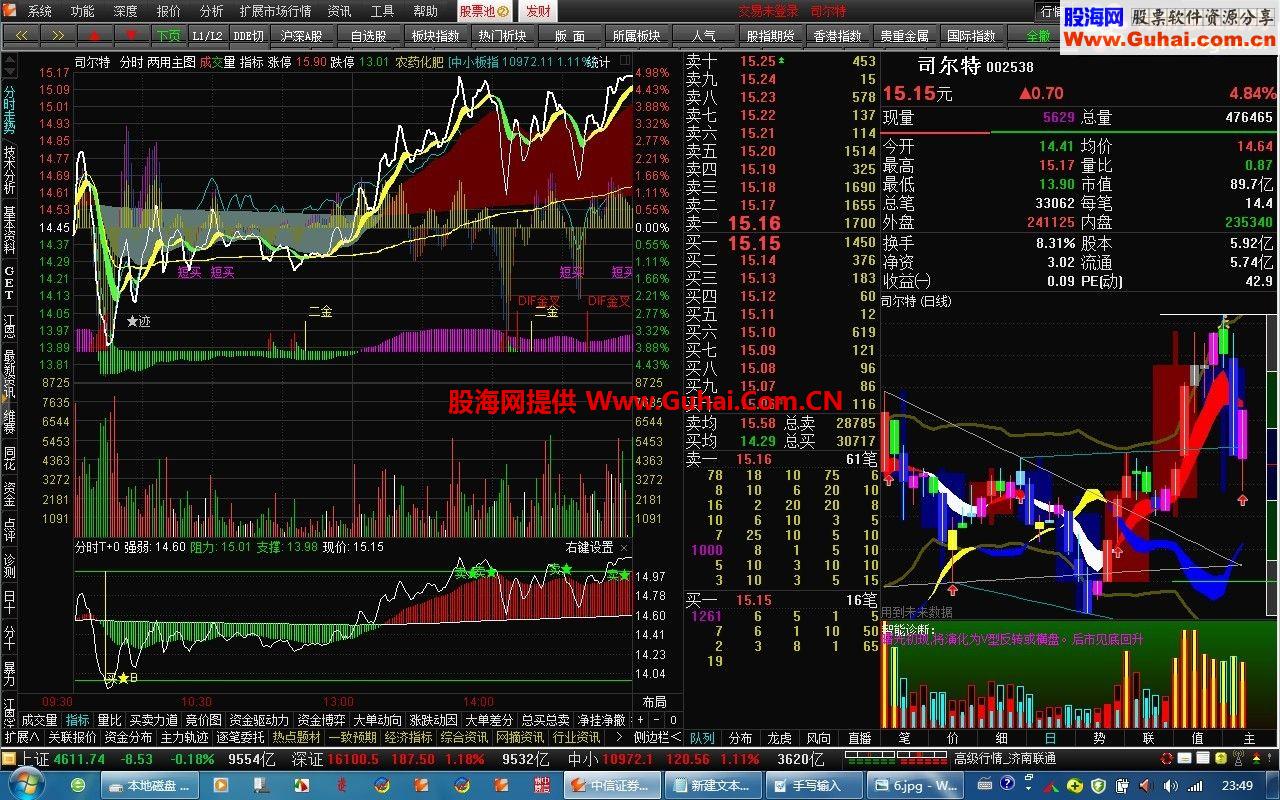This screenshot has width=1280, height=800.
Task: Open the 报价 menu
Action: 169,11
